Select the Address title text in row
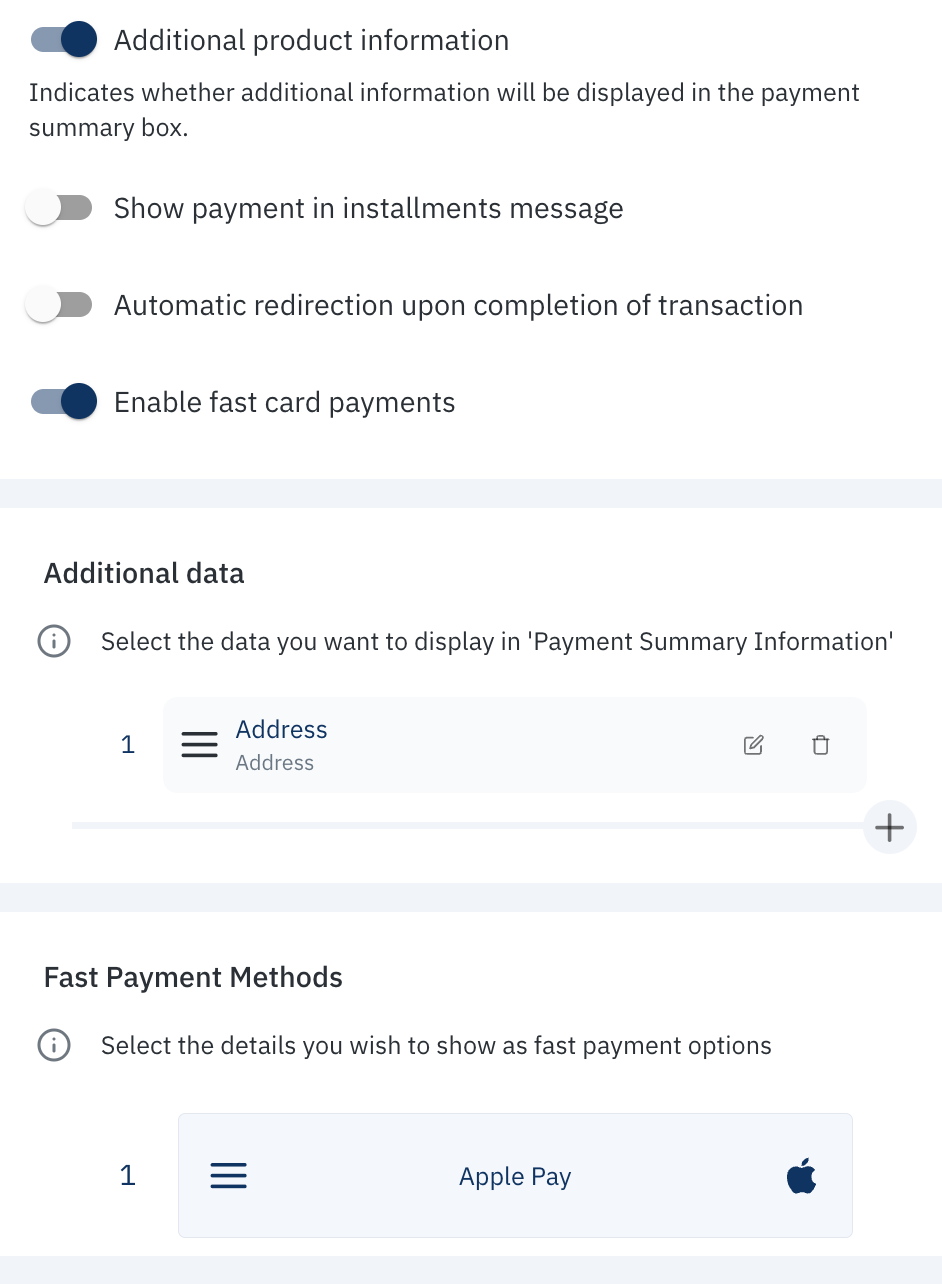The image size is (942, 1284). [281, 730]
